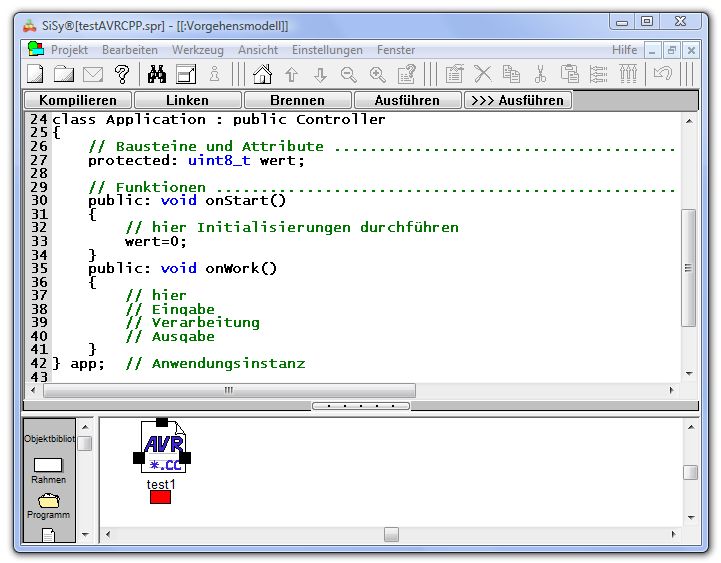Open the Projekt menu
The width and height of the screenshot is (721, 563).
pyautogui.click(x=69, y=49)
